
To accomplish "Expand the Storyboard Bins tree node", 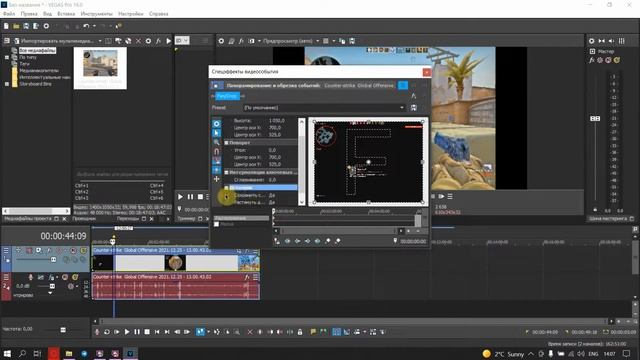I will [x=7, y=84].
